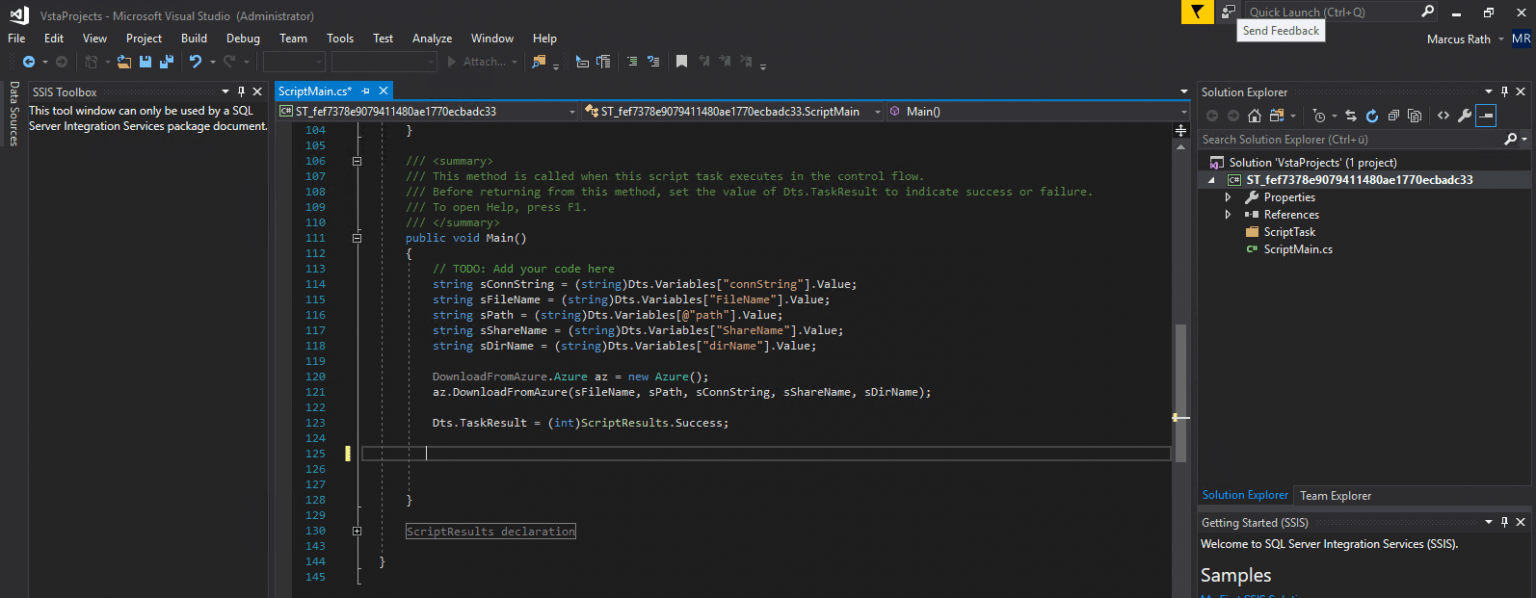Toggle the breakpoint indicator on line 125
The width and height of the screenshot is (1536, 598).
pos(347,453)
